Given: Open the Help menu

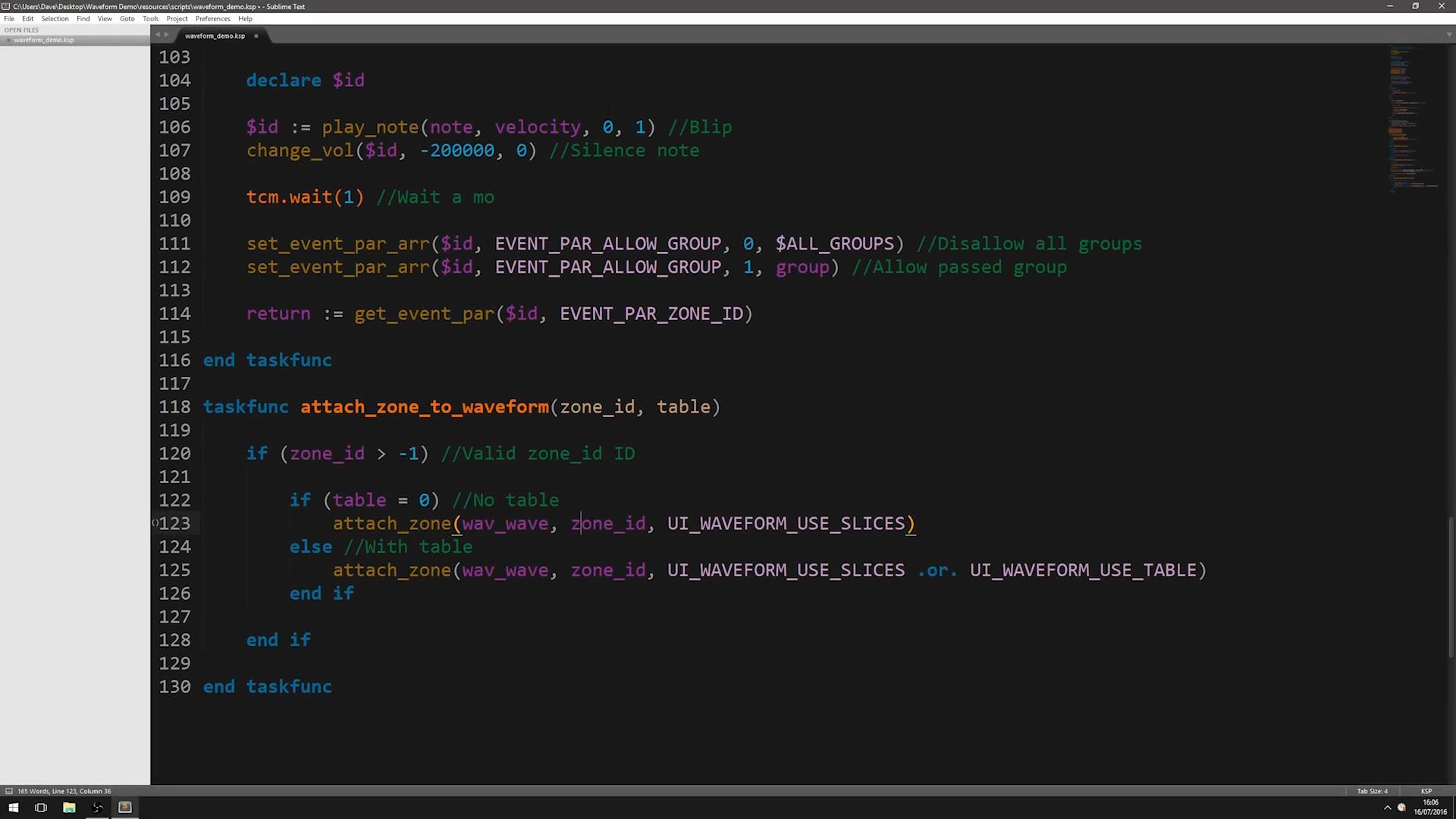Looking at the screenshot, I should pos(245,18).
